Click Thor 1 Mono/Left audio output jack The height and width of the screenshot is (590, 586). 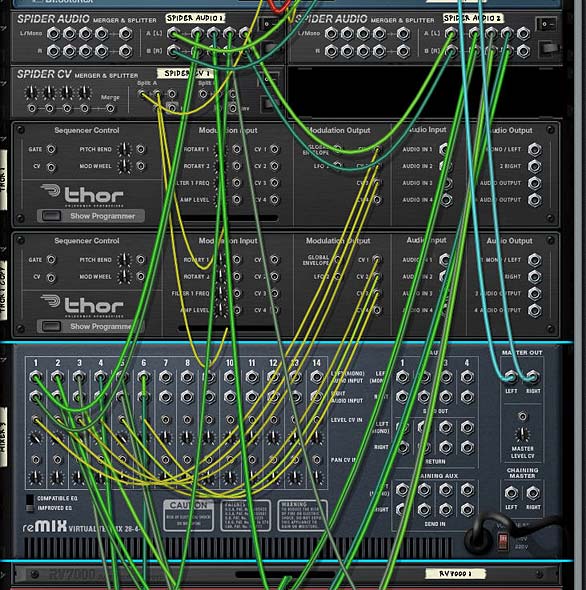[x=534, y=149]
